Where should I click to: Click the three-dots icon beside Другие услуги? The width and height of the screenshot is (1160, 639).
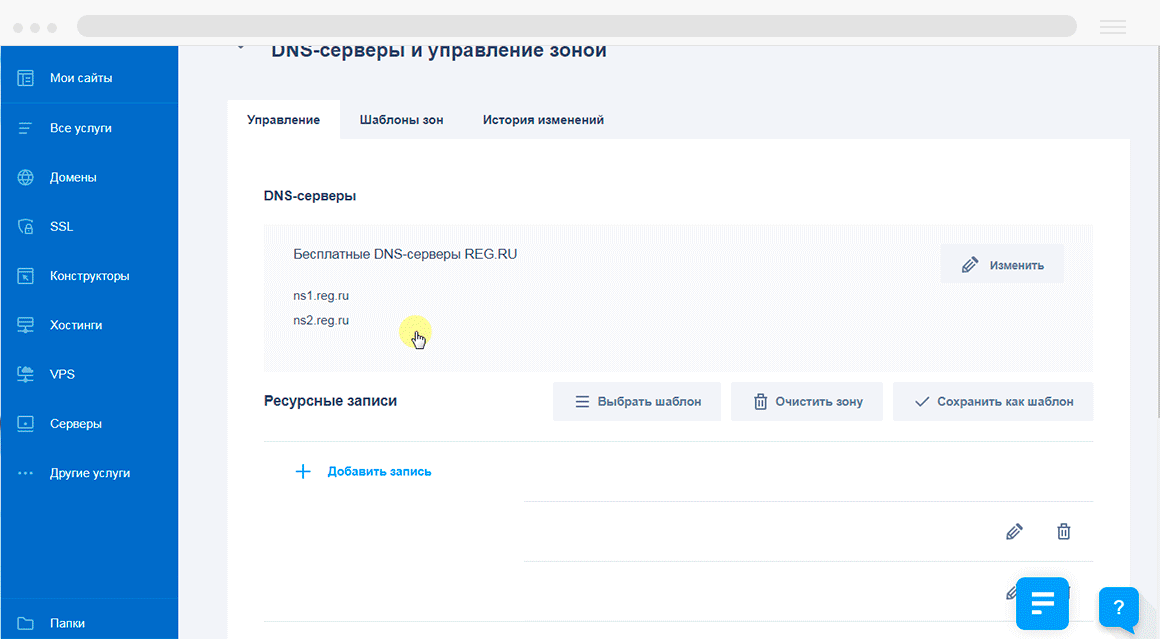pos(26,473)
